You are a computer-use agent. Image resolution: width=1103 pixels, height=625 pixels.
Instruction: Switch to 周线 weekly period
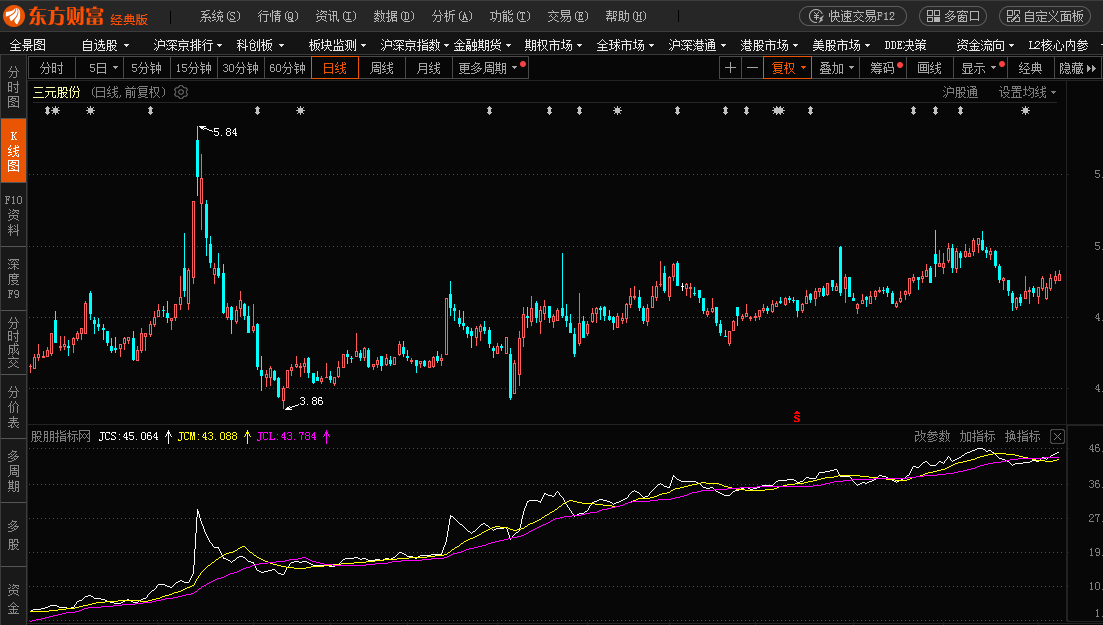coord(382,68)
